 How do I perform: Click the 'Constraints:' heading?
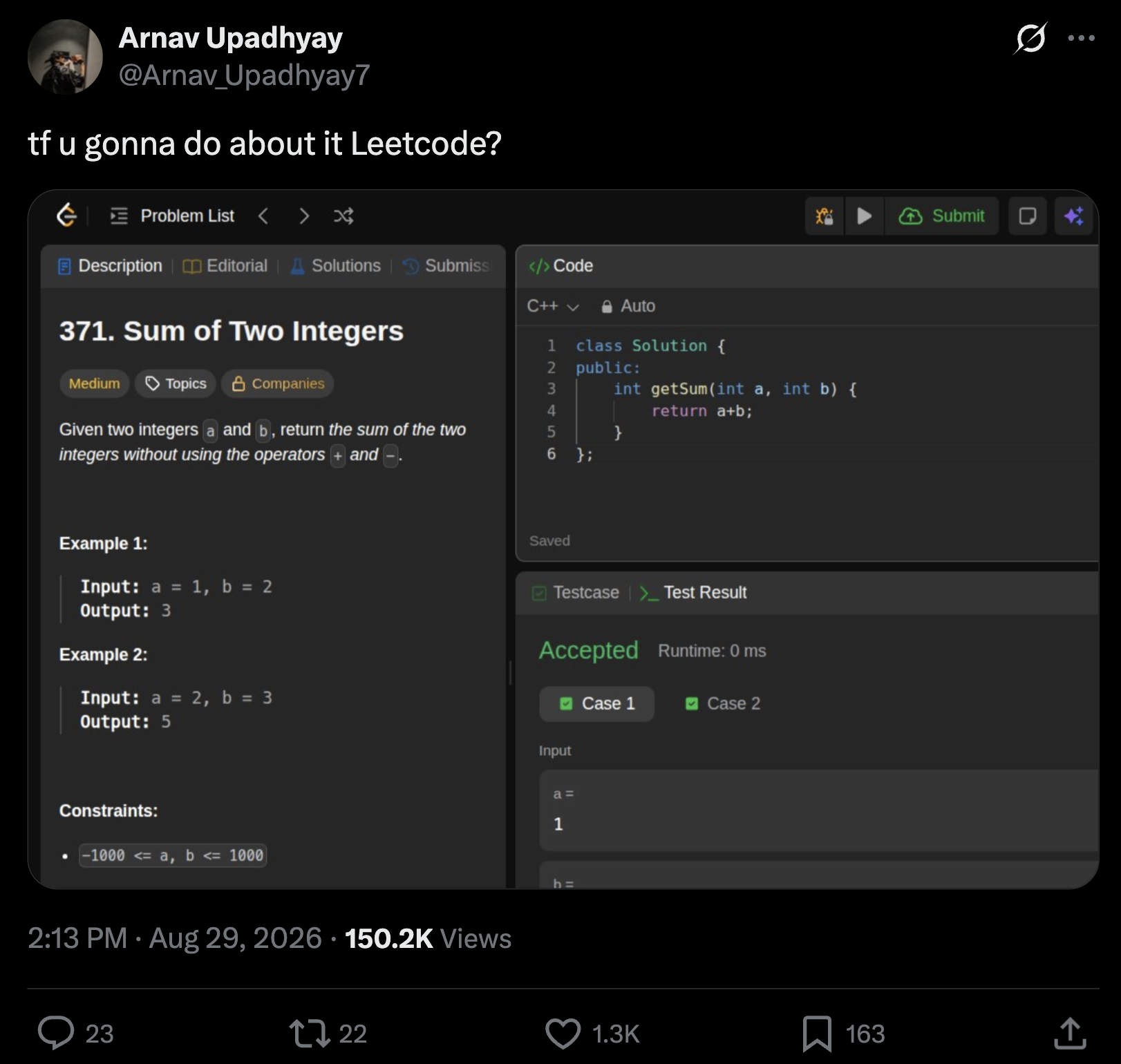coord(109,811)
